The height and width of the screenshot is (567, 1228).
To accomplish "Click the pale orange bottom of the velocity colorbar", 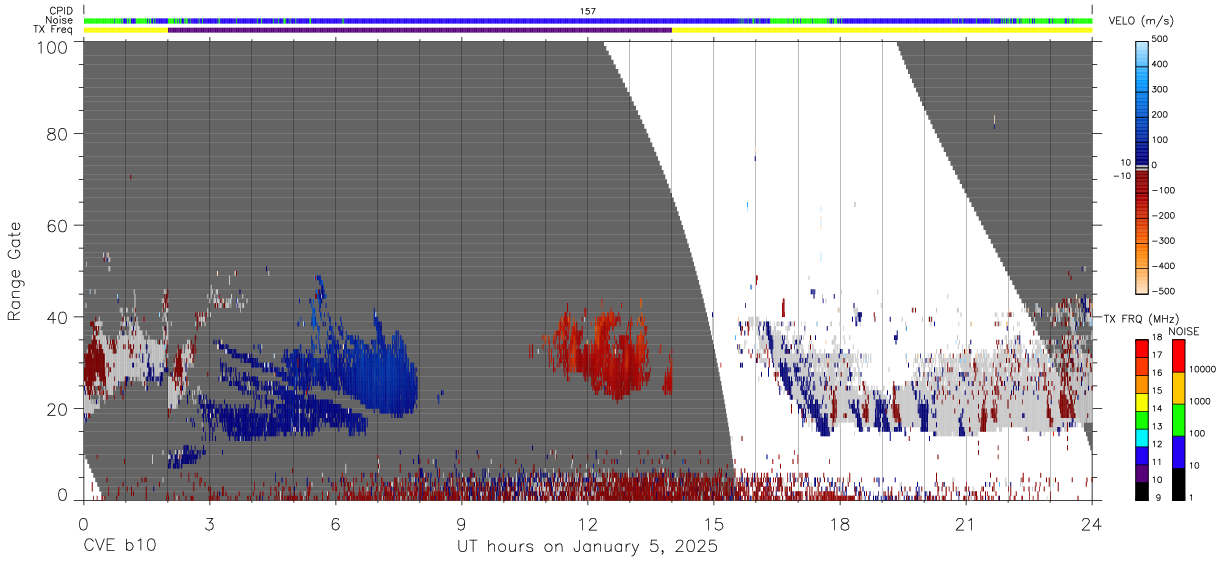I will point(1144,280).
